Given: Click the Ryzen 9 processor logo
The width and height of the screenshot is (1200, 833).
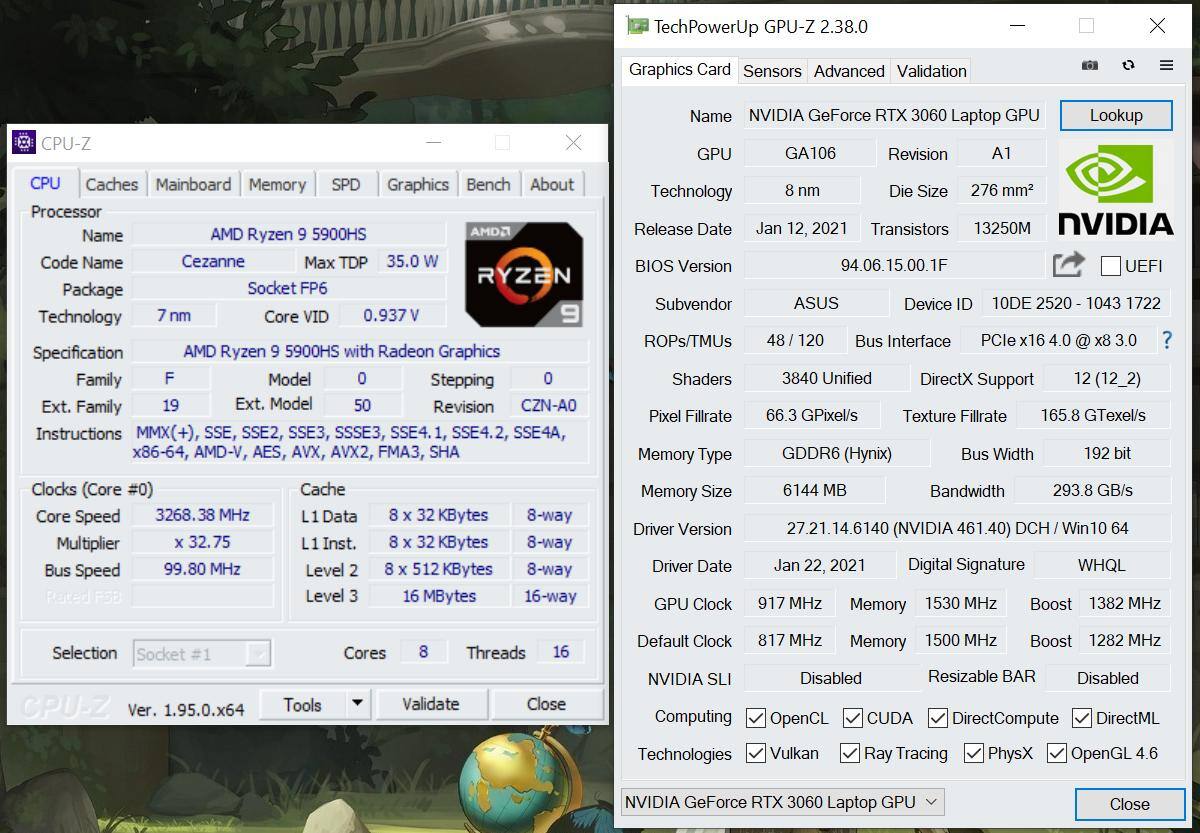Looking at the screenshot, I should click(x=524, y=275).
